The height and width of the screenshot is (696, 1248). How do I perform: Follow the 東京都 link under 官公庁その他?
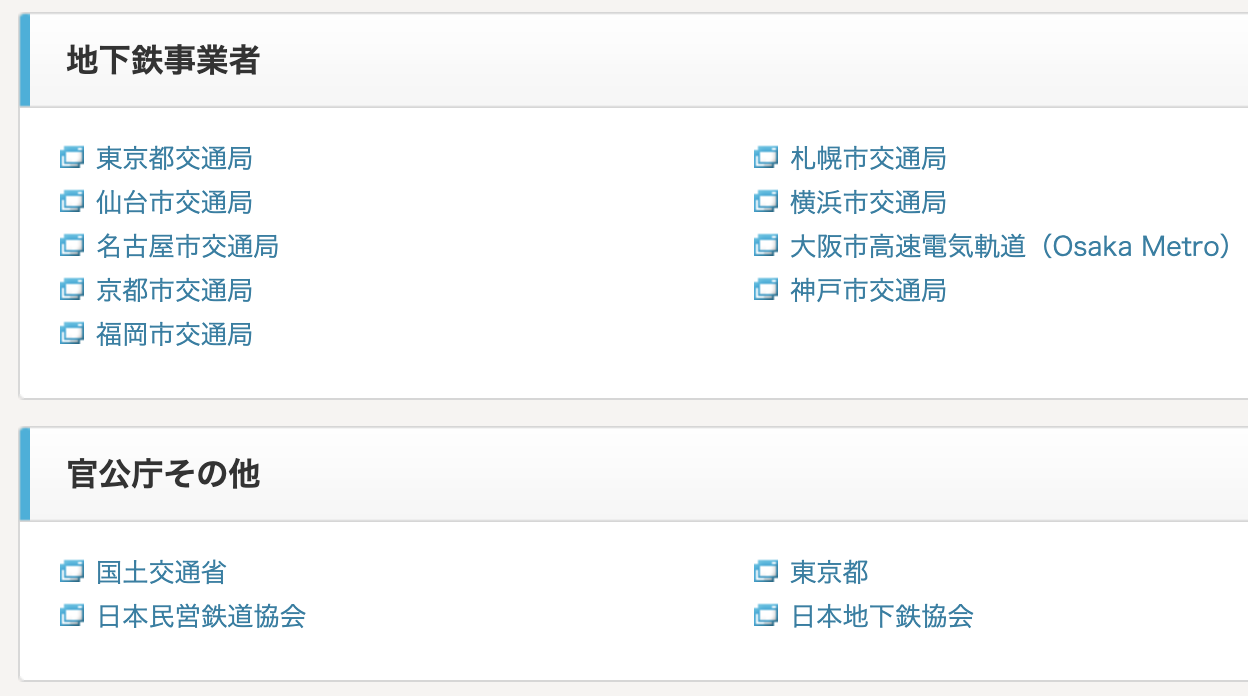pyautogui.click(x=829, y=572)
